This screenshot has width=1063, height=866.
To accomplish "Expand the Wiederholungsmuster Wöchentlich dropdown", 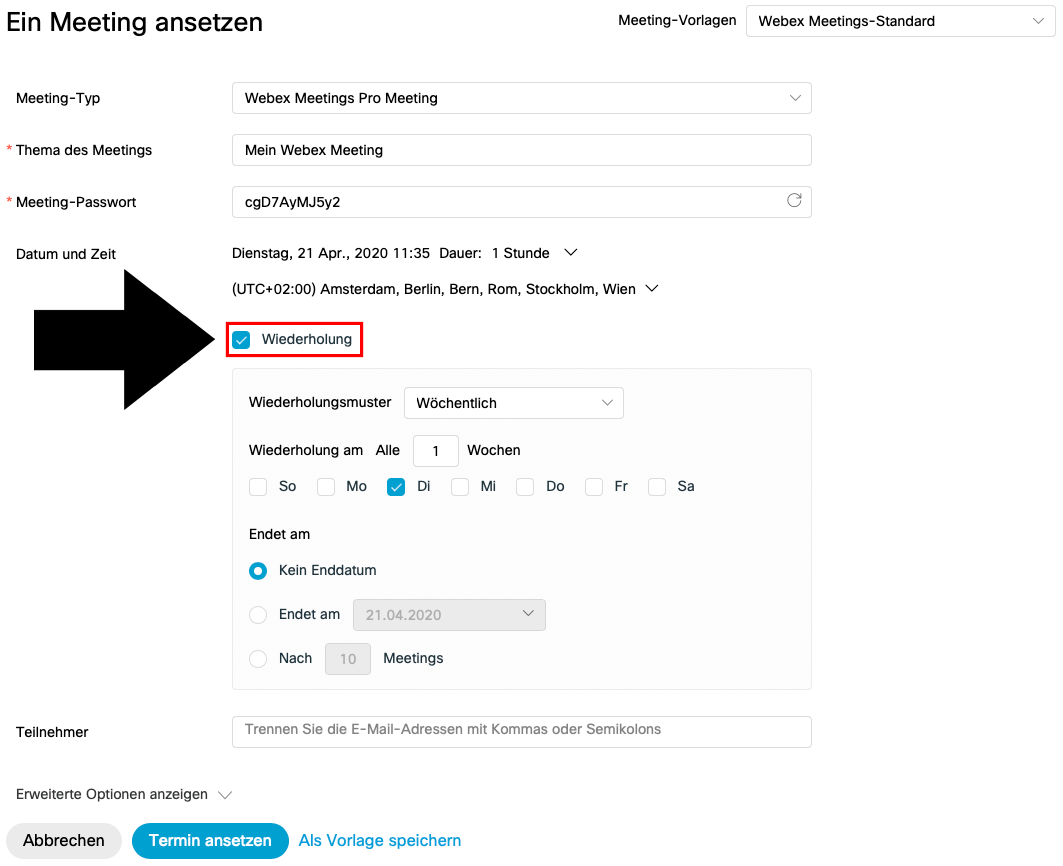I will pyautogui.click(x=513, y=403).
